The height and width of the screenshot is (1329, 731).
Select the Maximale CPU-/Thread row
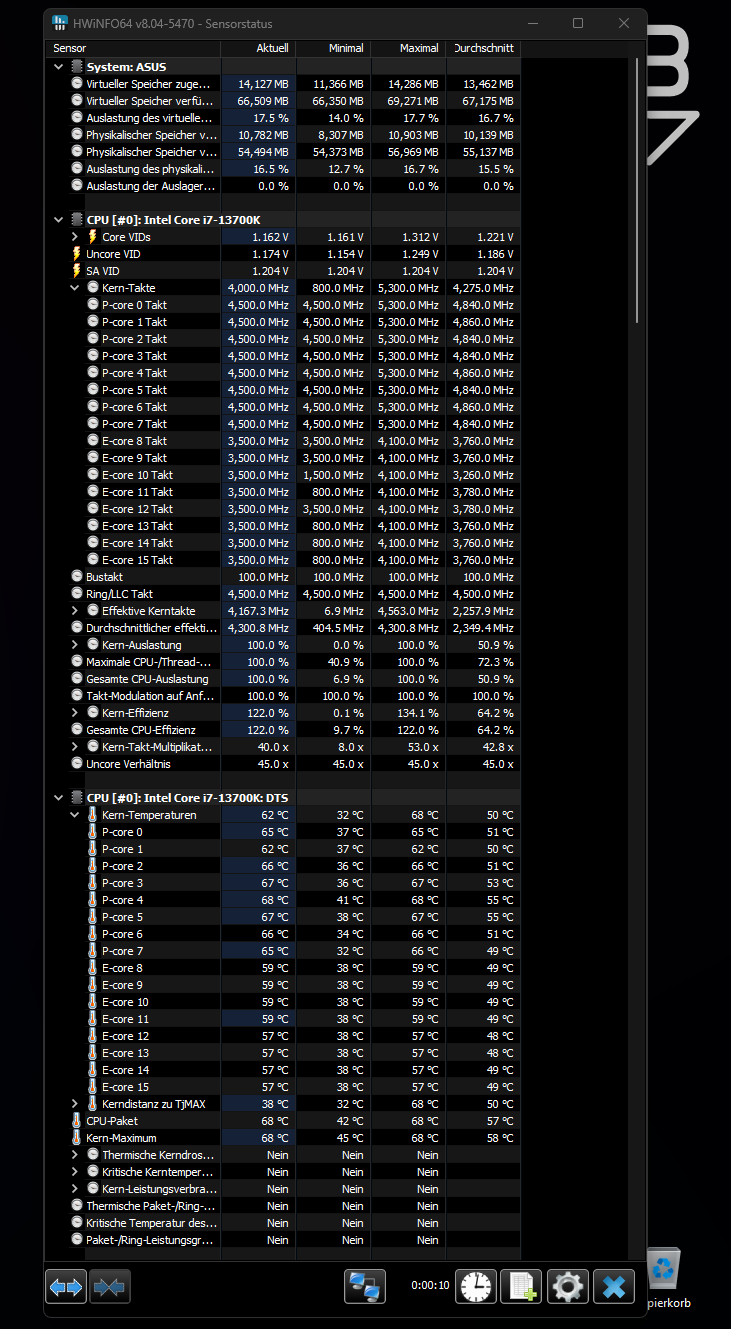pos(284,662)
